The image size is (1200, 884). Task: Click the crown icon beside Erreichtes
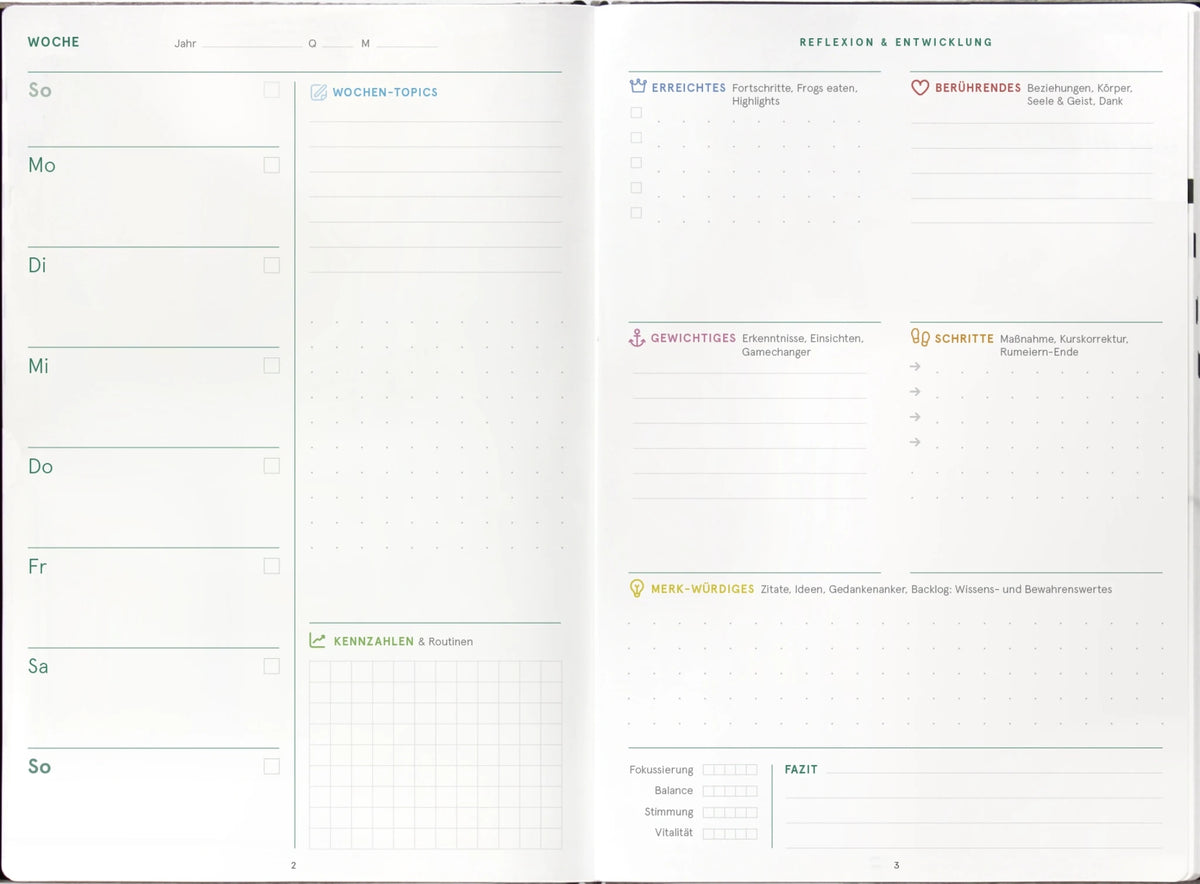click(x=638, y=87)
